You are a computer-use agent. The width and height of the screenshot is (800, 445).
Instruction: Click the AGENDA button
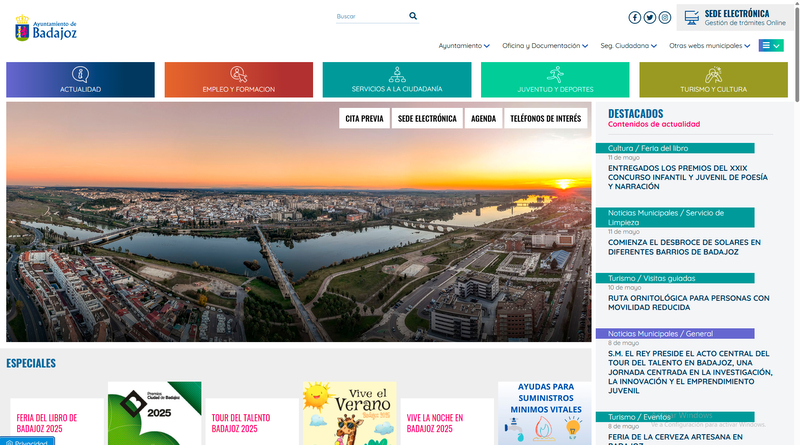click(x=483, y=118)
